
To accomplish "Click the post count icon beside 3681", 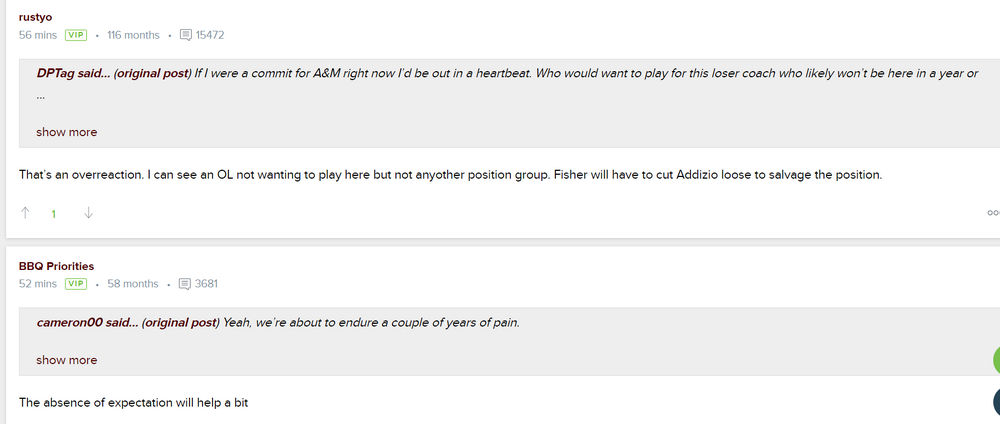I will (185, 284).
